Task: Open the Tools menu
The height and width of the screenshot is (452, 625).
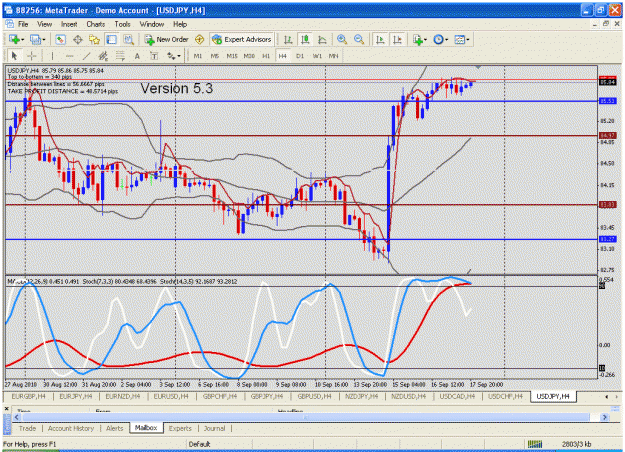Action: coord(122,24)
